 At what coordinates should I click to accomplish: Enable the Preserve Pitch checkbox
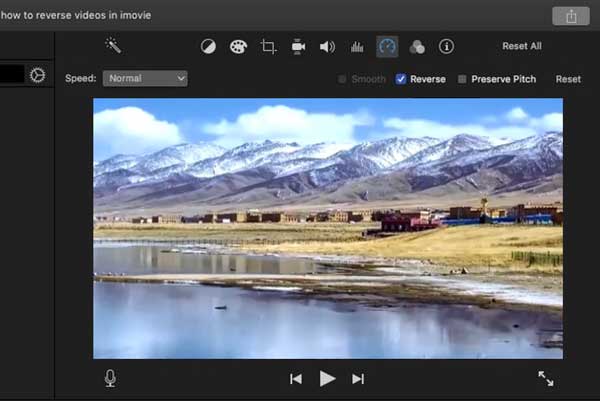(462, 79)
